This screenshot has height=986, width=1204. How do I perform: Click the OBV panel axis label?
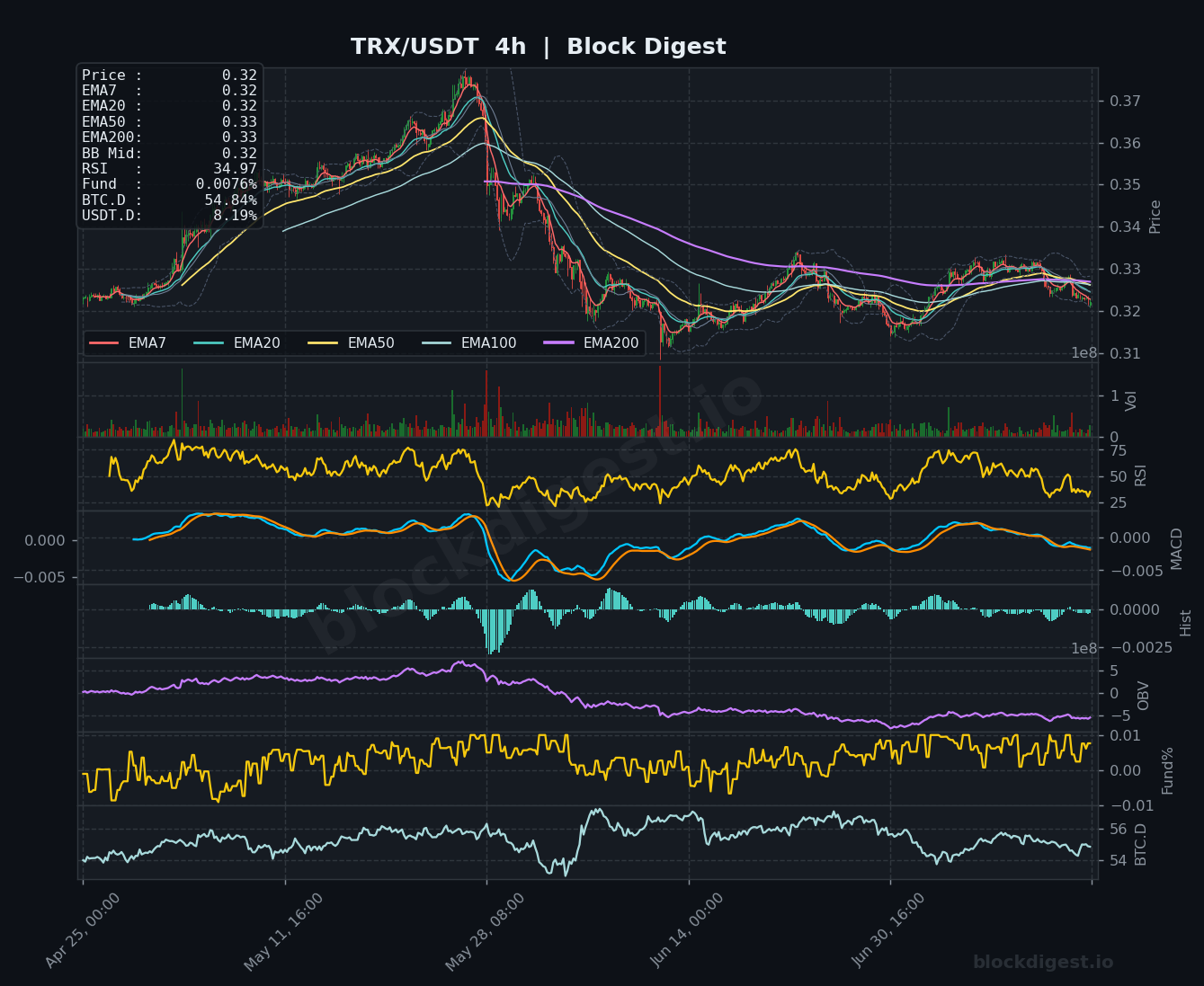click(1143, 696)
